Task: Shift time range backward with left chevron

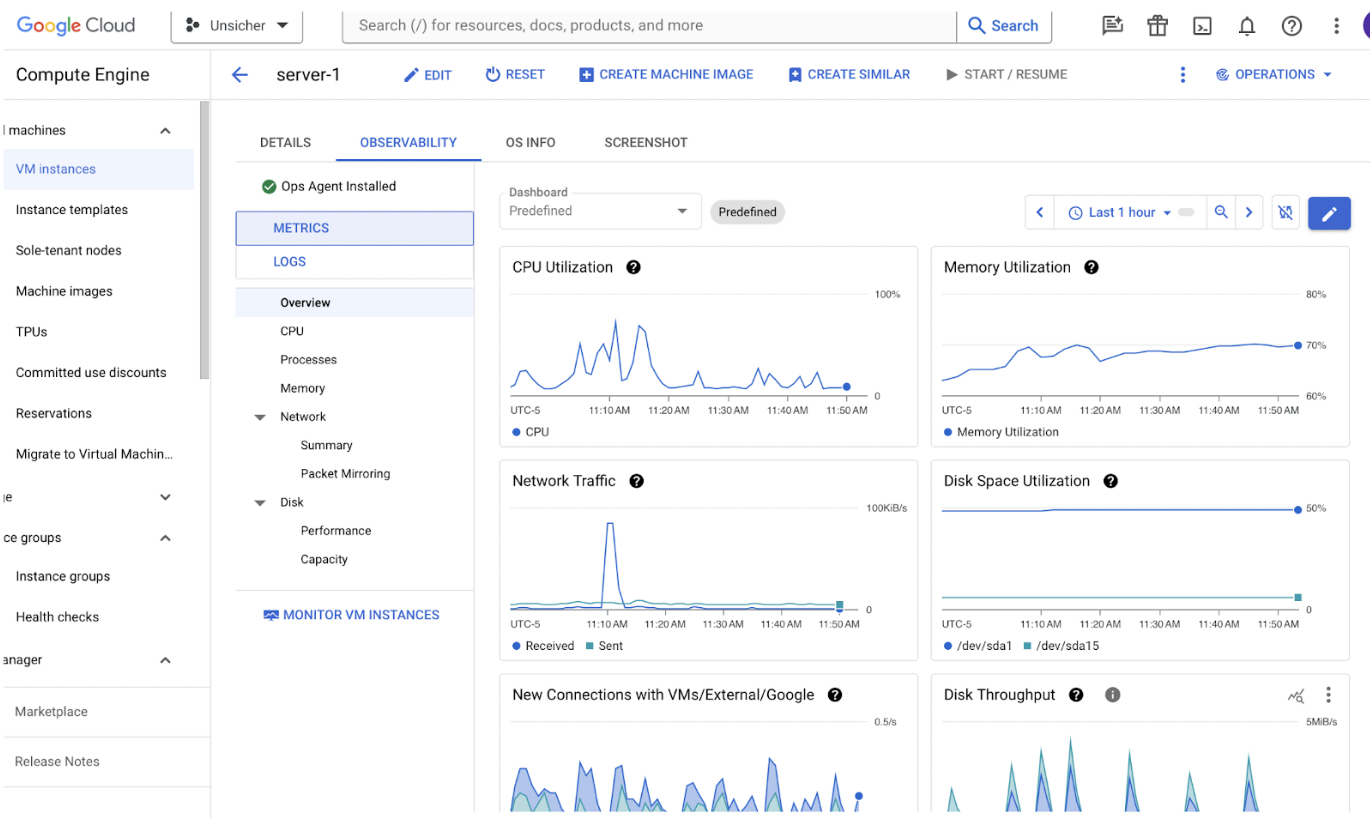Action: (x=1040, y=212)
